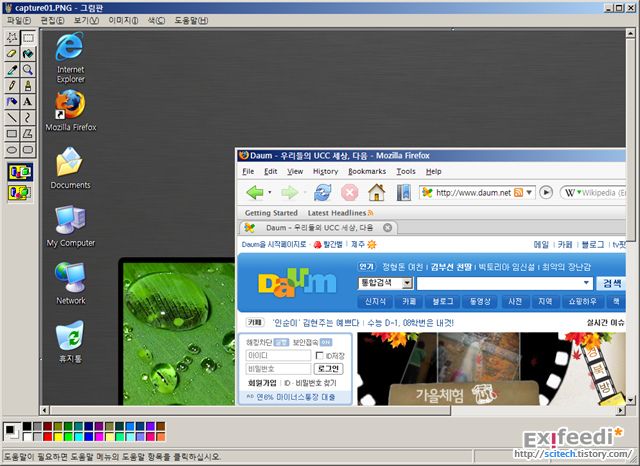
Task: Select the white color swatch
Action: pos(27,437)
